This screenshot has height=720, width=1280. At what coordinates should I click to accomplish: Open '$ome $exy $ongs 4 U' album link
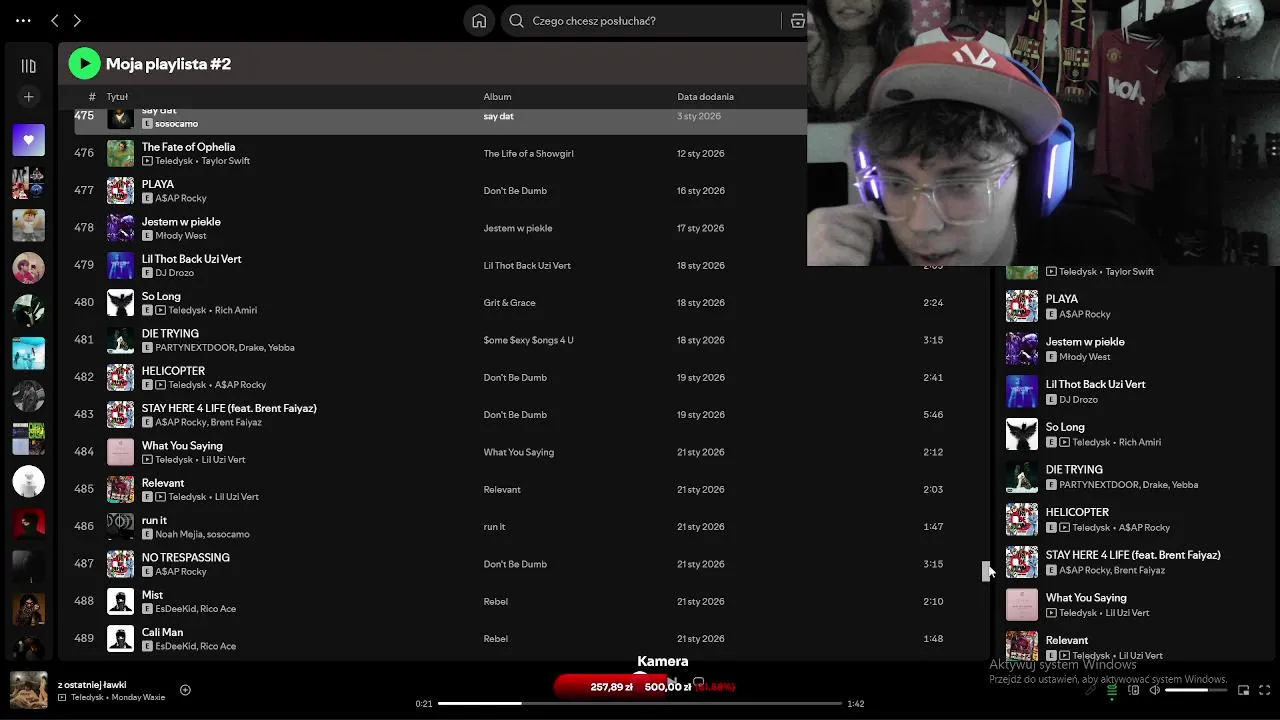click(x=528, y=340)
